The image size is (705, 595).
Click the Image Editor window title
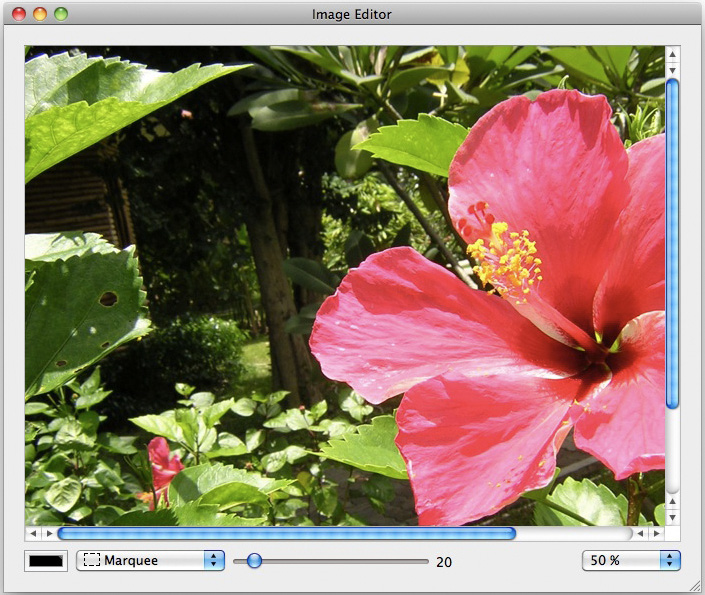tap(352, 14)
